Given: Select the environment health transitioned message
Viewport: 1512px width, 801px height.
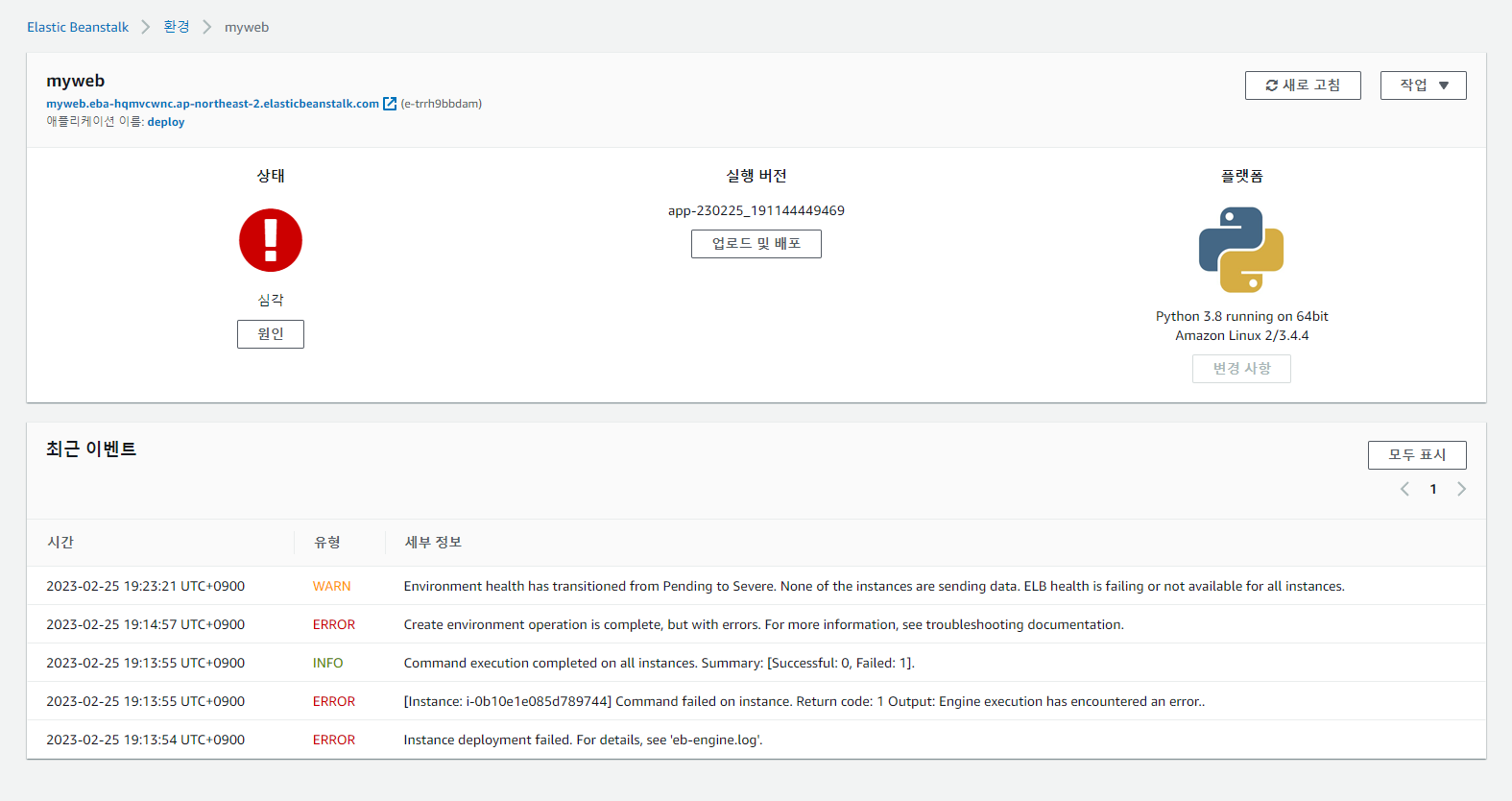Looking at the screenshot, I should pyautogui.click(x=875, y=586).
